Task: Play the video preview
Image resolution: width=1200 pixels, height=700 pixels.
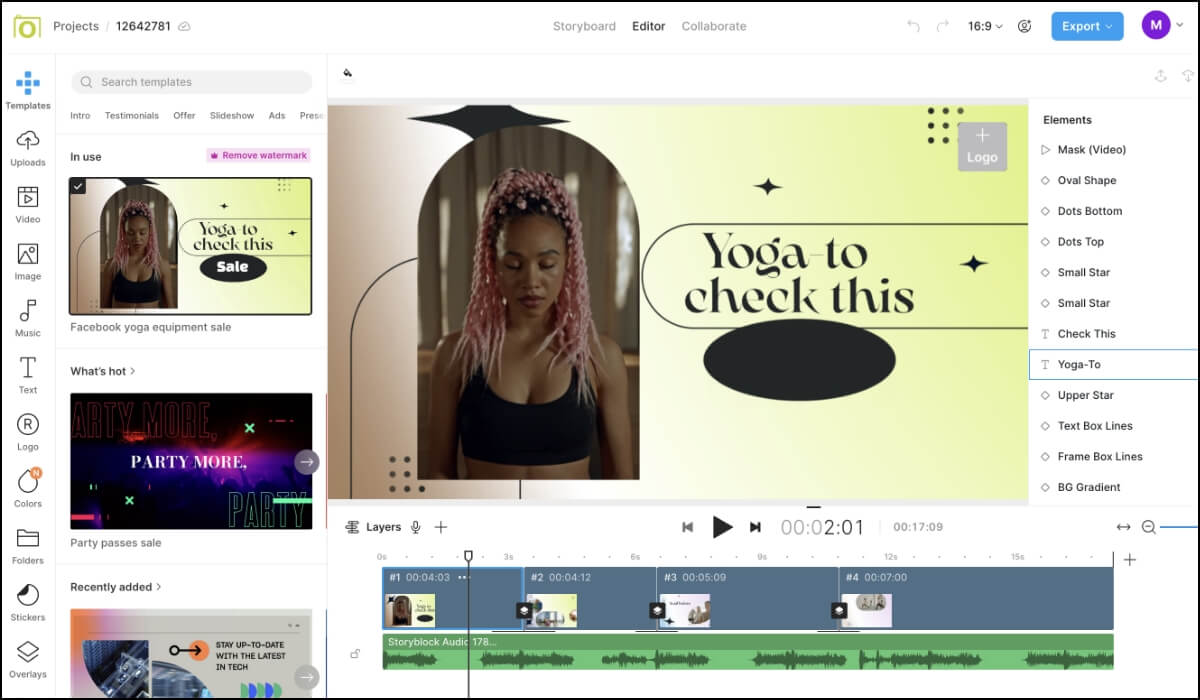Action: coord(722,527)
